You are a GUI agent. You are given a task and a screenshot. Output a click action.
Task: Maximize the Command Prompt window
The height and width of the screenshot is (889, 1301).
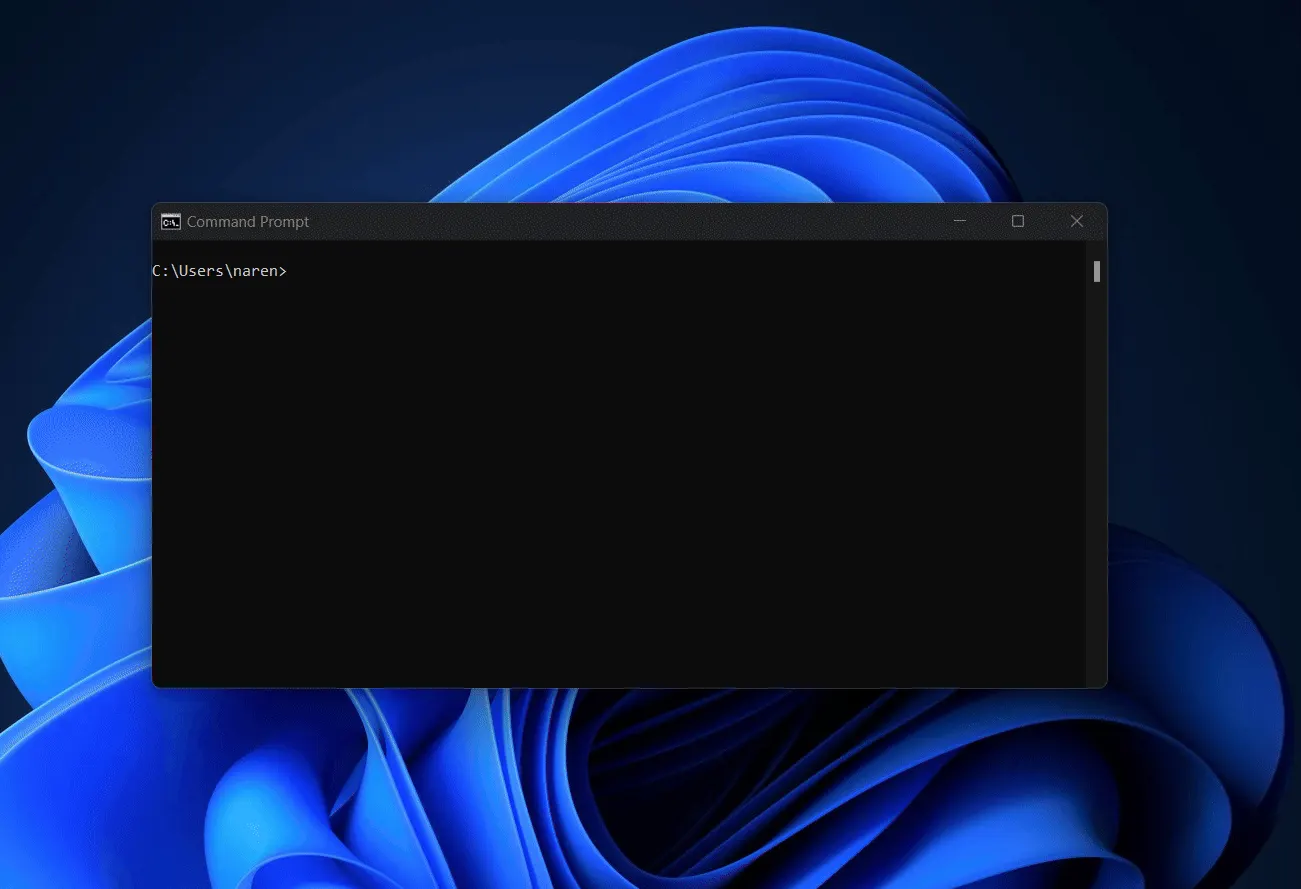1018,221
